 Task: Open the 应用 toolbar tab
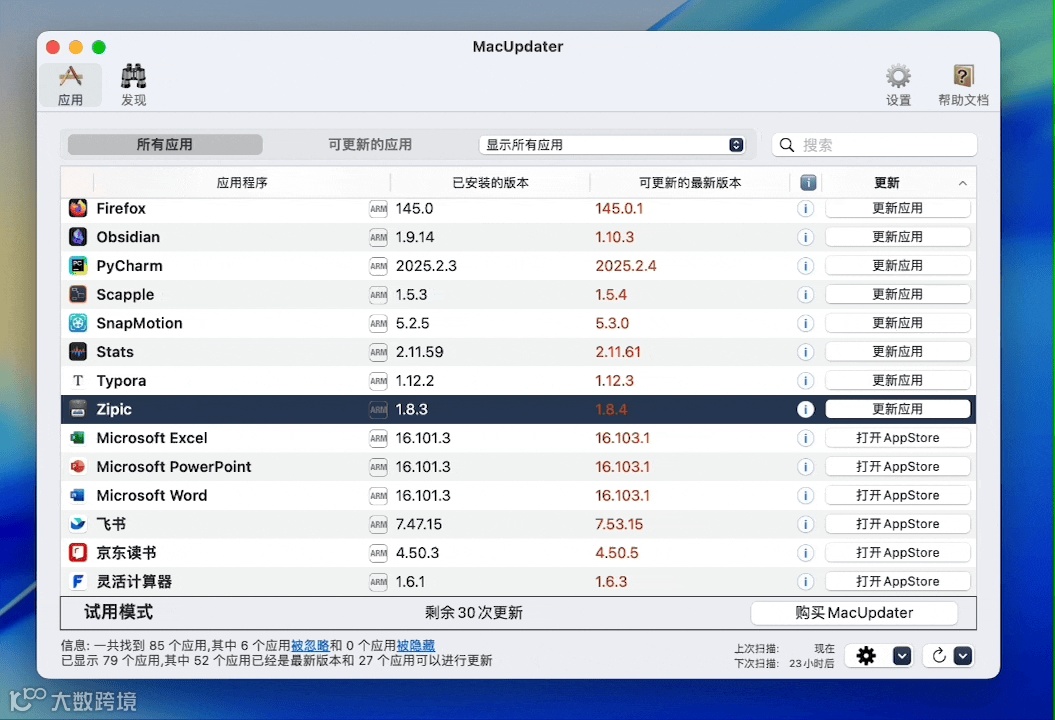point(71,85)
